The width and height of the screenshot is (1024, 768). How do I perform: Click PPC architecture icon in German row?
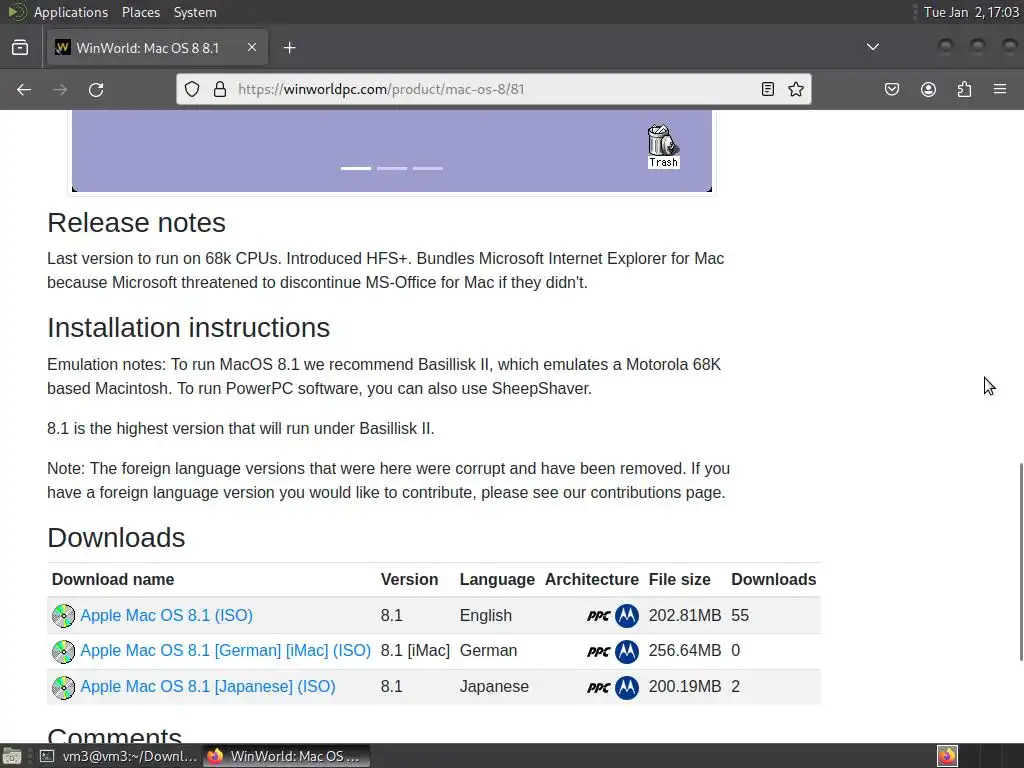click(598, 652)
